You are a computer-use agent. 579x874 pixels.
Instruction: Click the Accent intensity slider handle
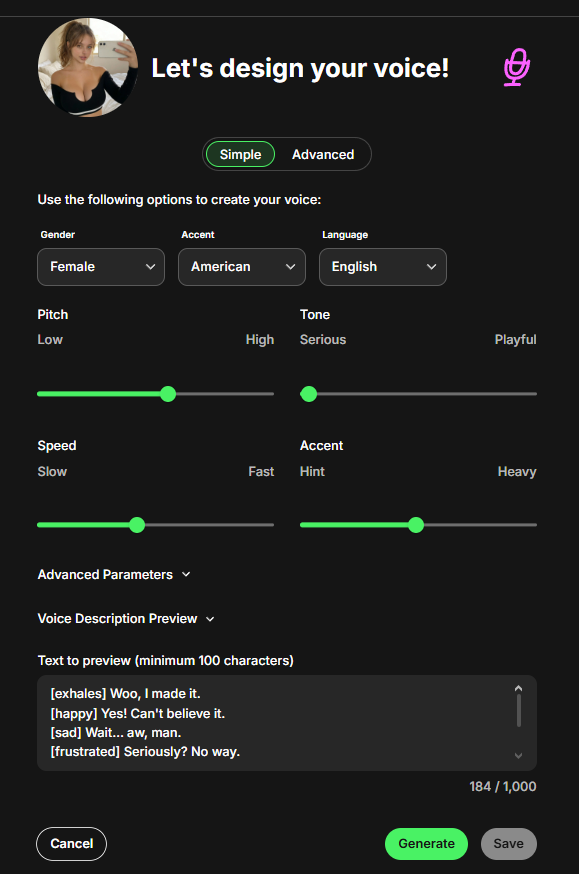pyautogui.click(x=417, y=524)
